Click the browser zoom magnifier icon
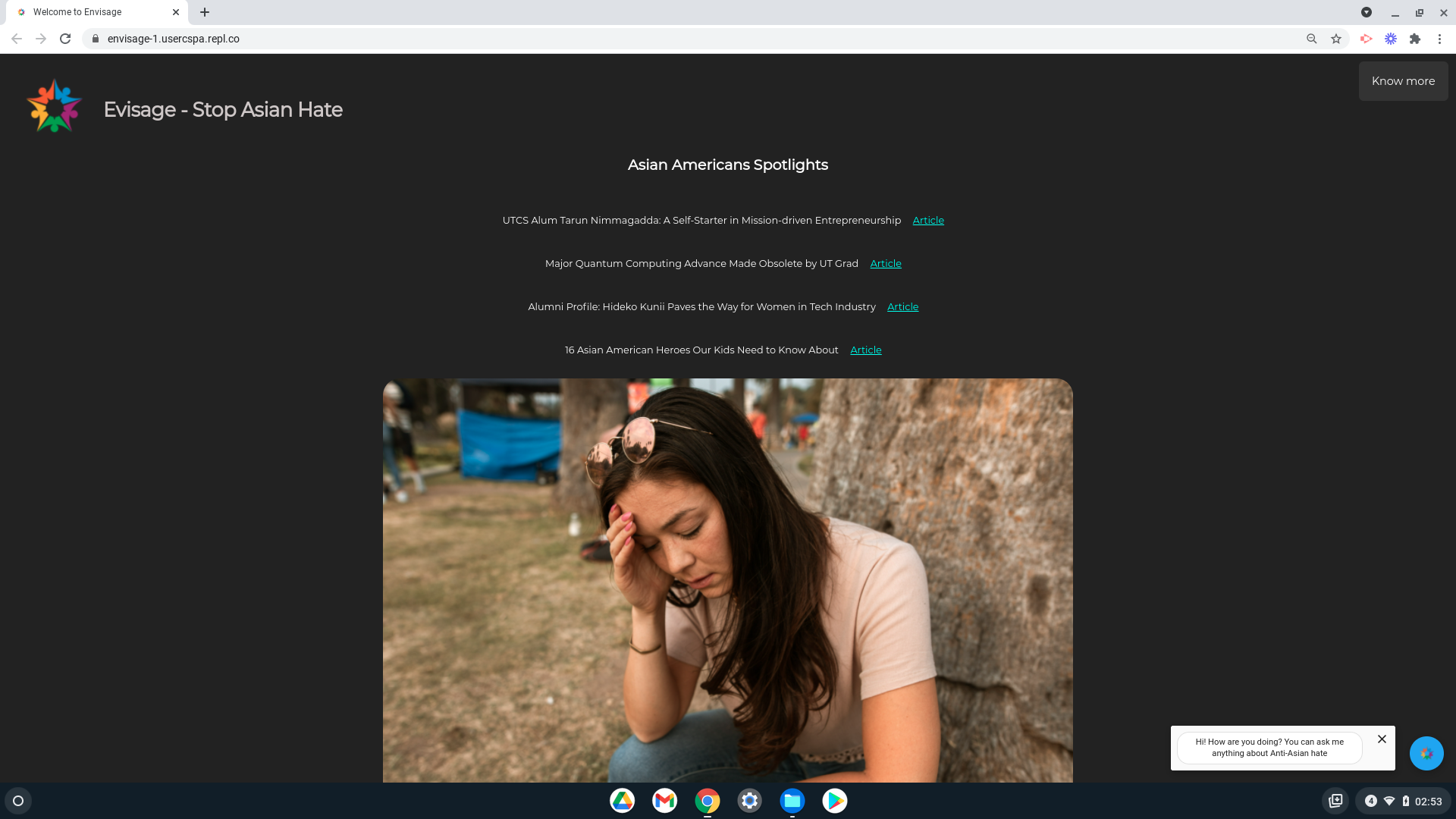Viewport: 1456px width, 819px height. point(1312,39)
